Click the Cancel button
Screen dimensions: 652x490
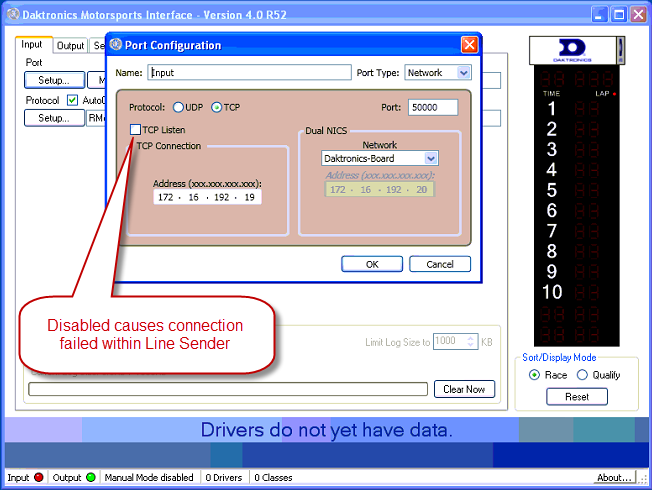coord(439,264)
